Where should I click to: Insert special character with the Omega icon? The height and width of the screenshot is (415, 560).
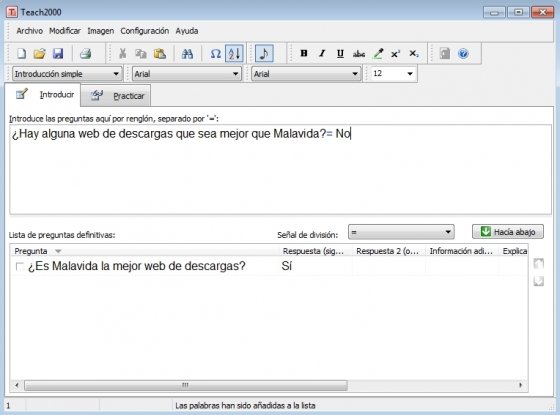point(215,54)
